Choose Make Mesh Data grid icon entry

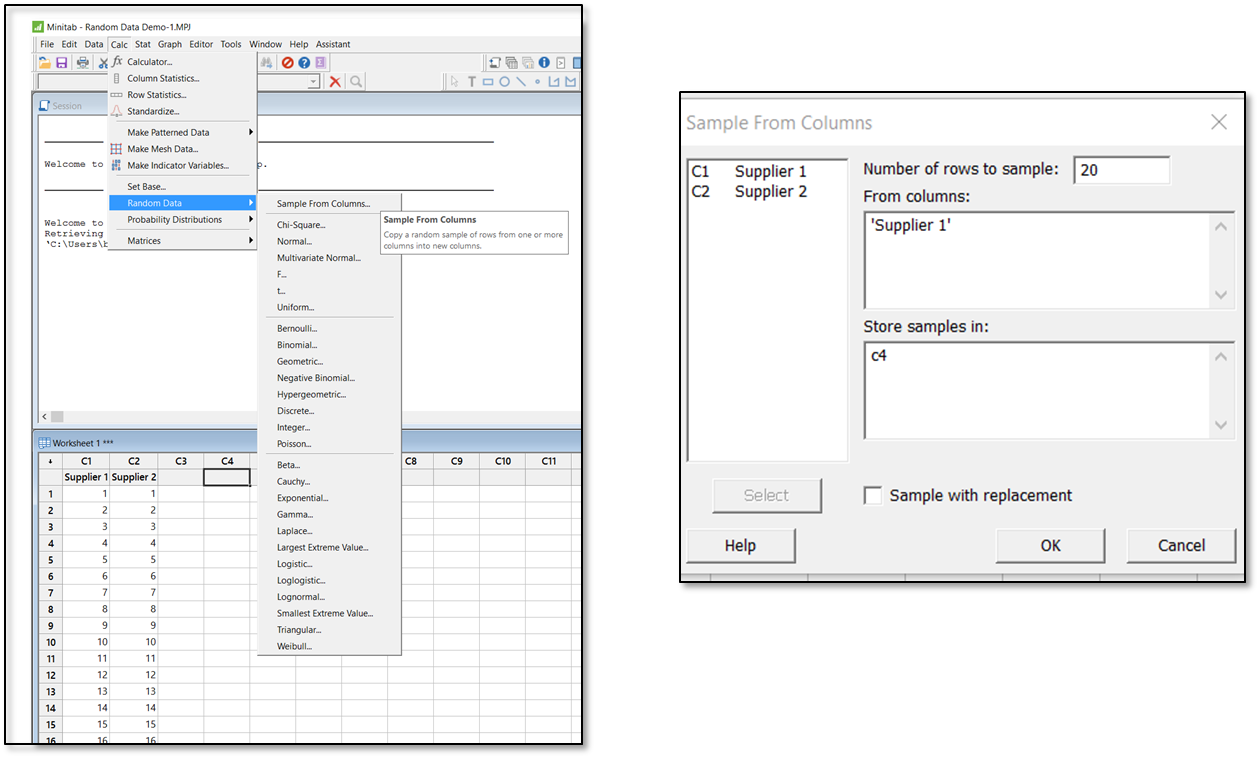[162, 149]
